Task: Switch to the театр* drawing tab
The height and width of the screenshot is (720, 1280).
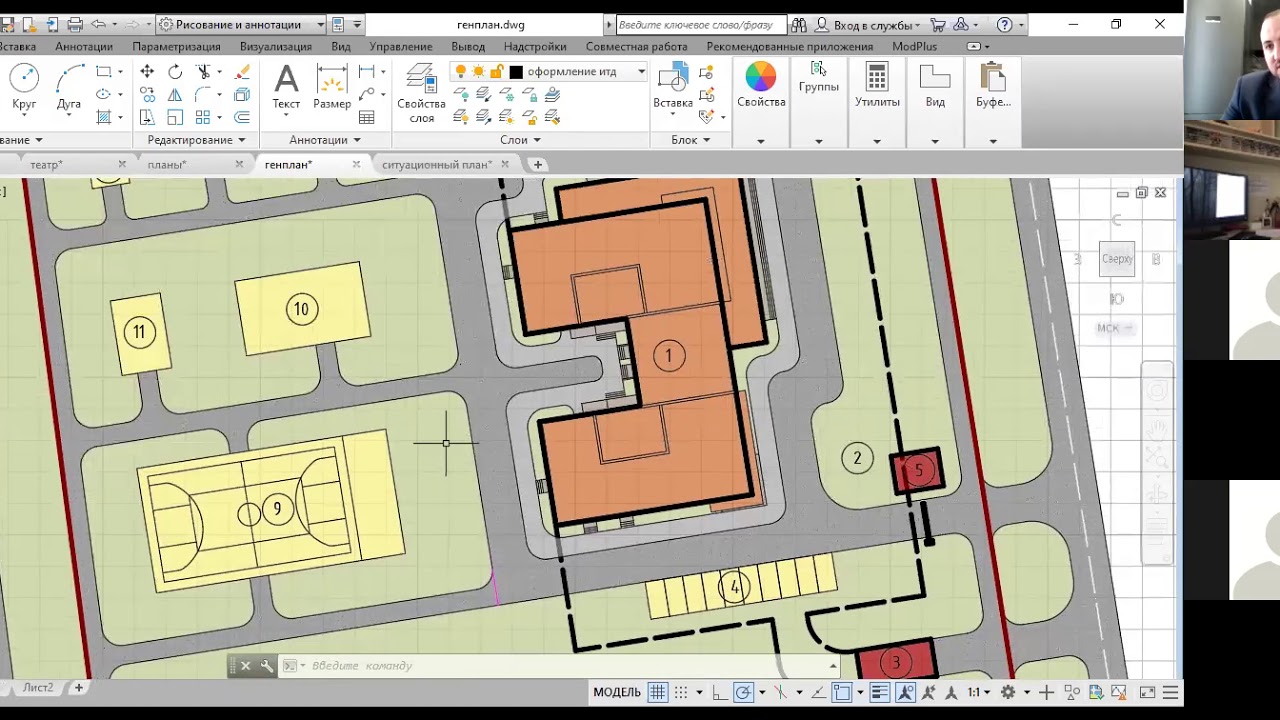Action: click(46, 165)
